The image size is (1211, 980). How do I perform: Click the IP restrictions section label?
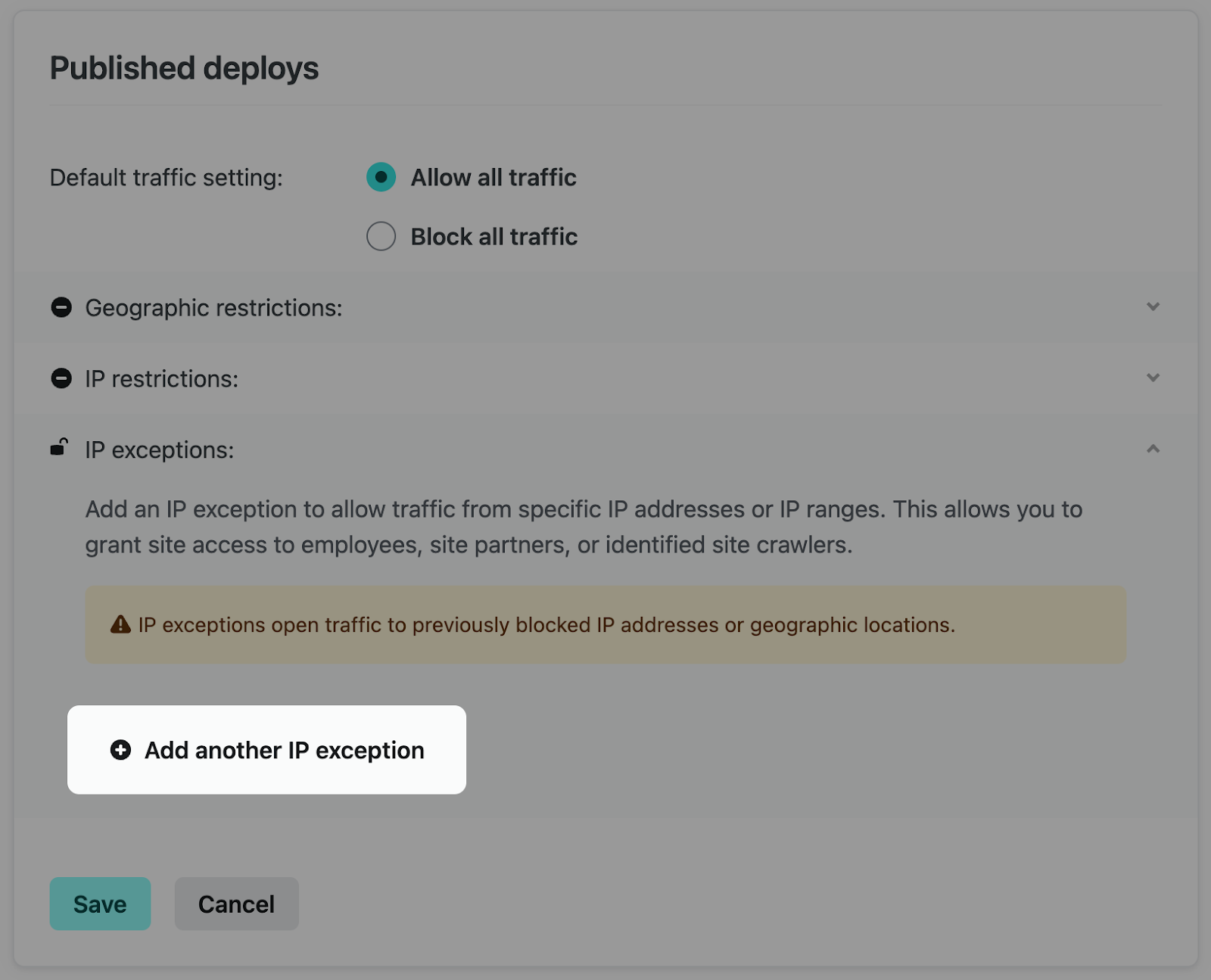pos(161,379)
